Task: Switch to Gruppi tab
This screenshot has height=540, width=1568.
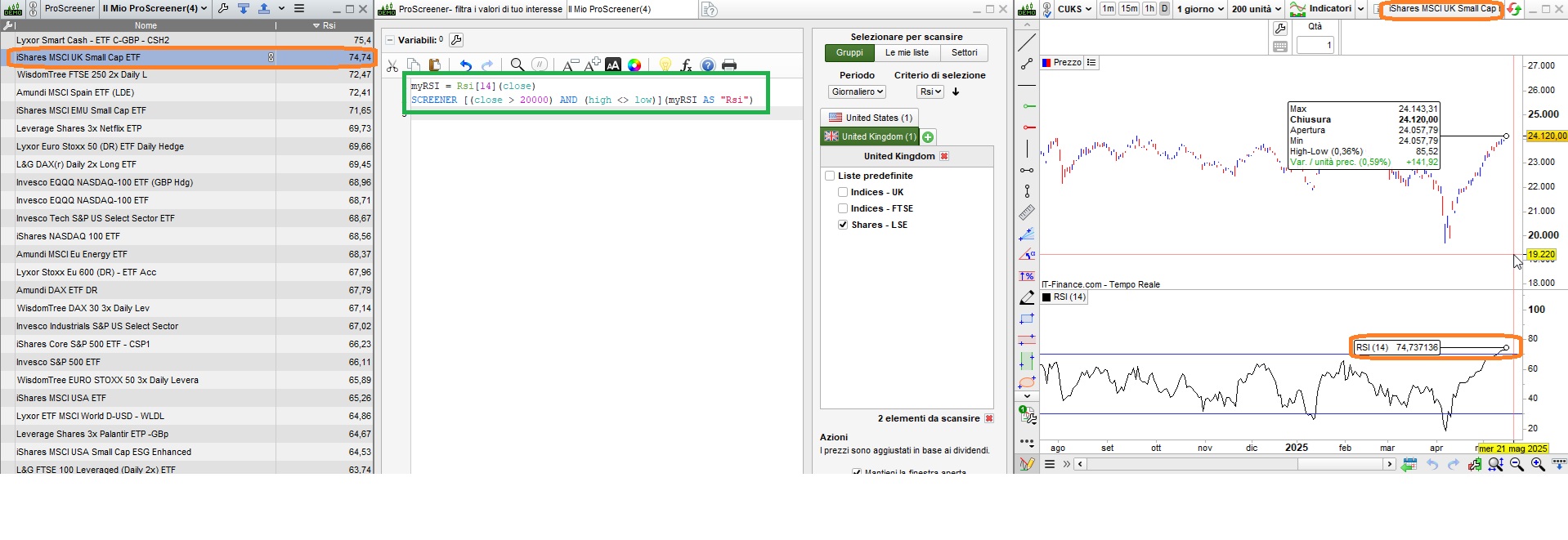Action: (849, 53)
